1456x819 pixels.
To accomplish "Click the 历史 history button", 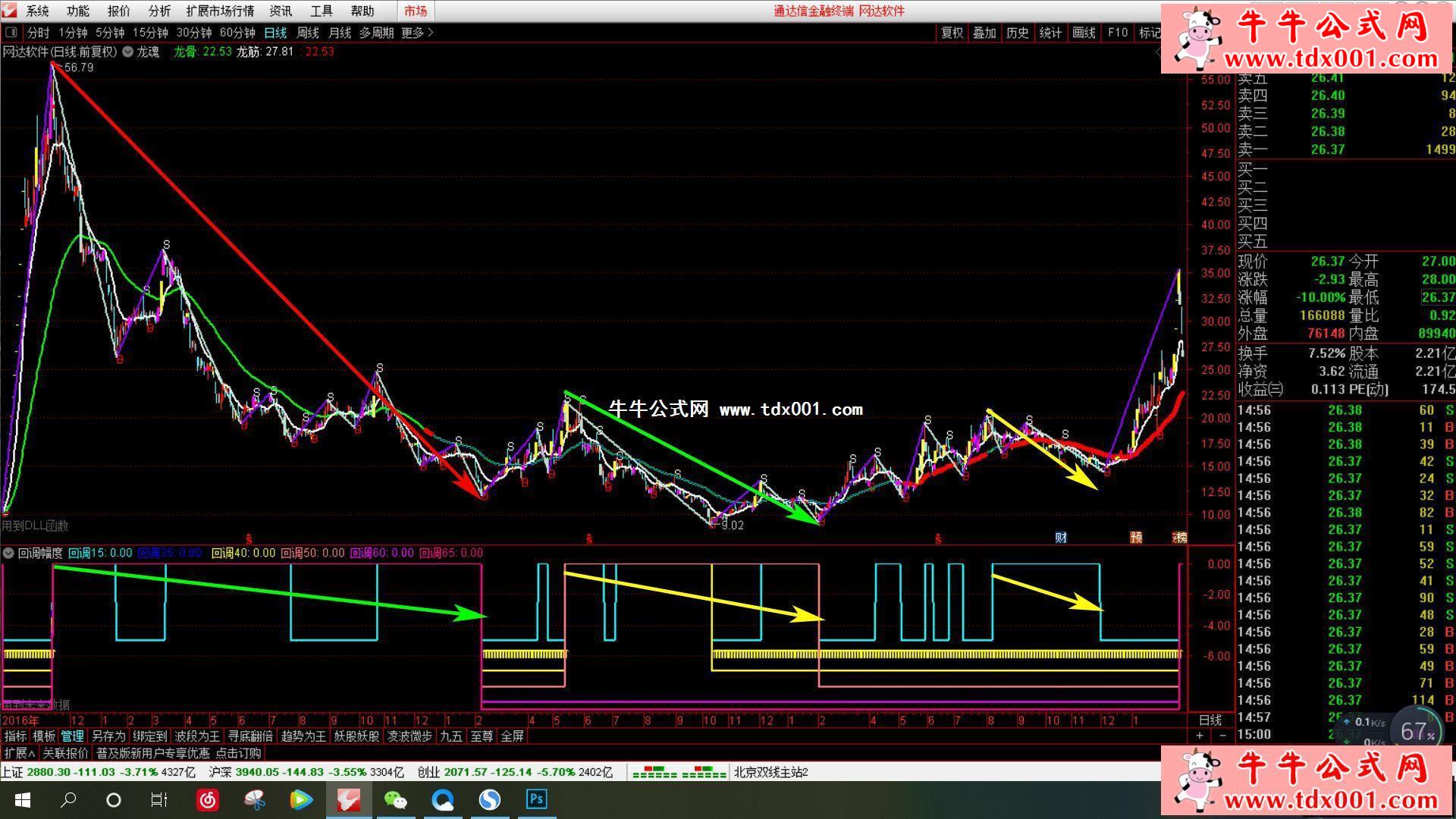I will [x=1018, y=33].
